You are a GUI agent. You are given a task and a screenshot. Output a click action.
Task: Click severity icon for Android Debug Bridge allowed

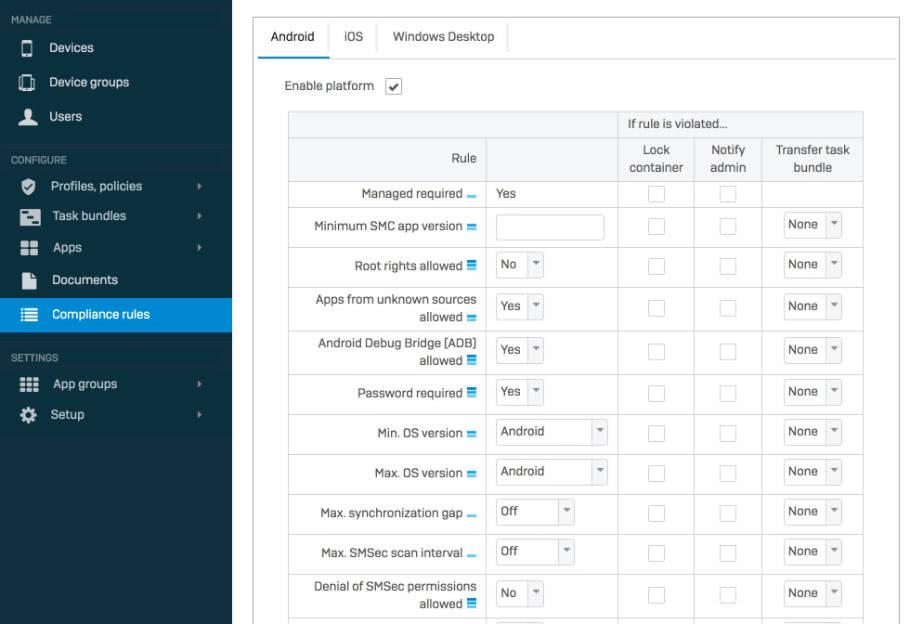coord(471,360)
